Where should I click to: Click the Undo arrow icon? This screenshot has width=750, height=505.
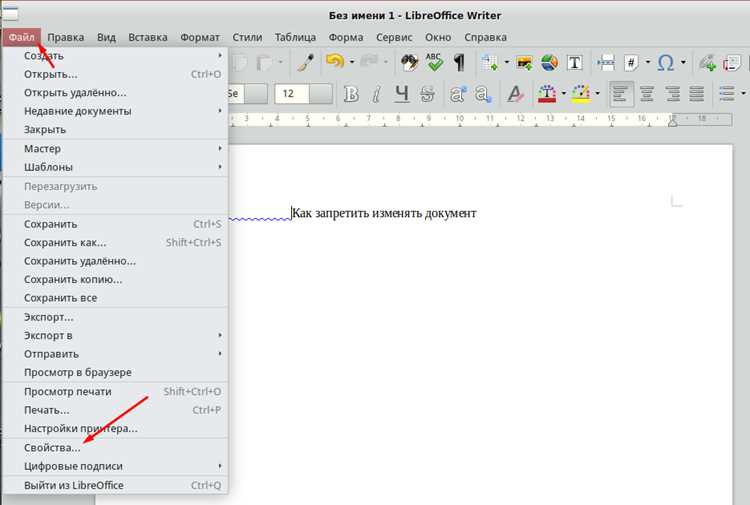(x=335, y=62)
